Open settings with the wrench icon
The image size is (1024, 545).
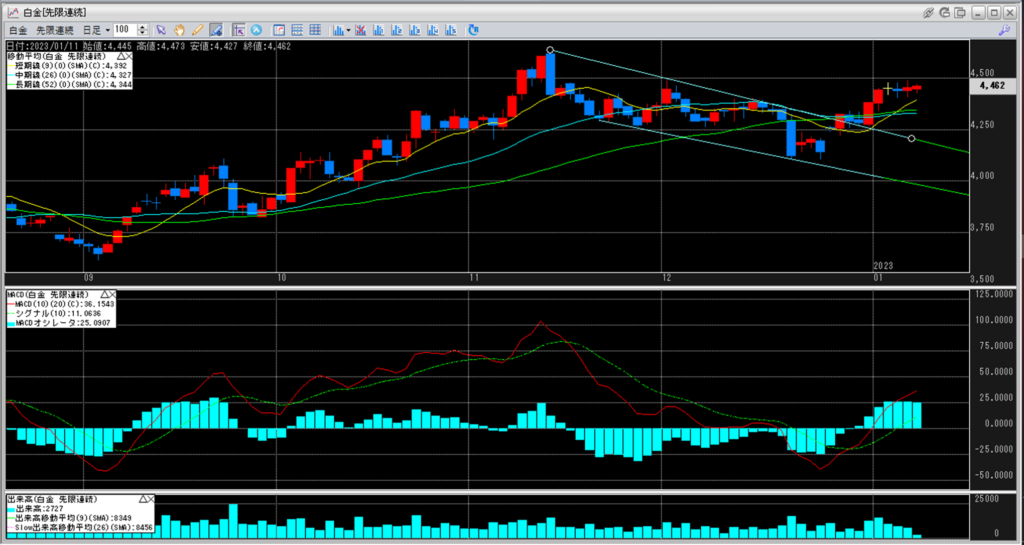[x=1003, y=30]
